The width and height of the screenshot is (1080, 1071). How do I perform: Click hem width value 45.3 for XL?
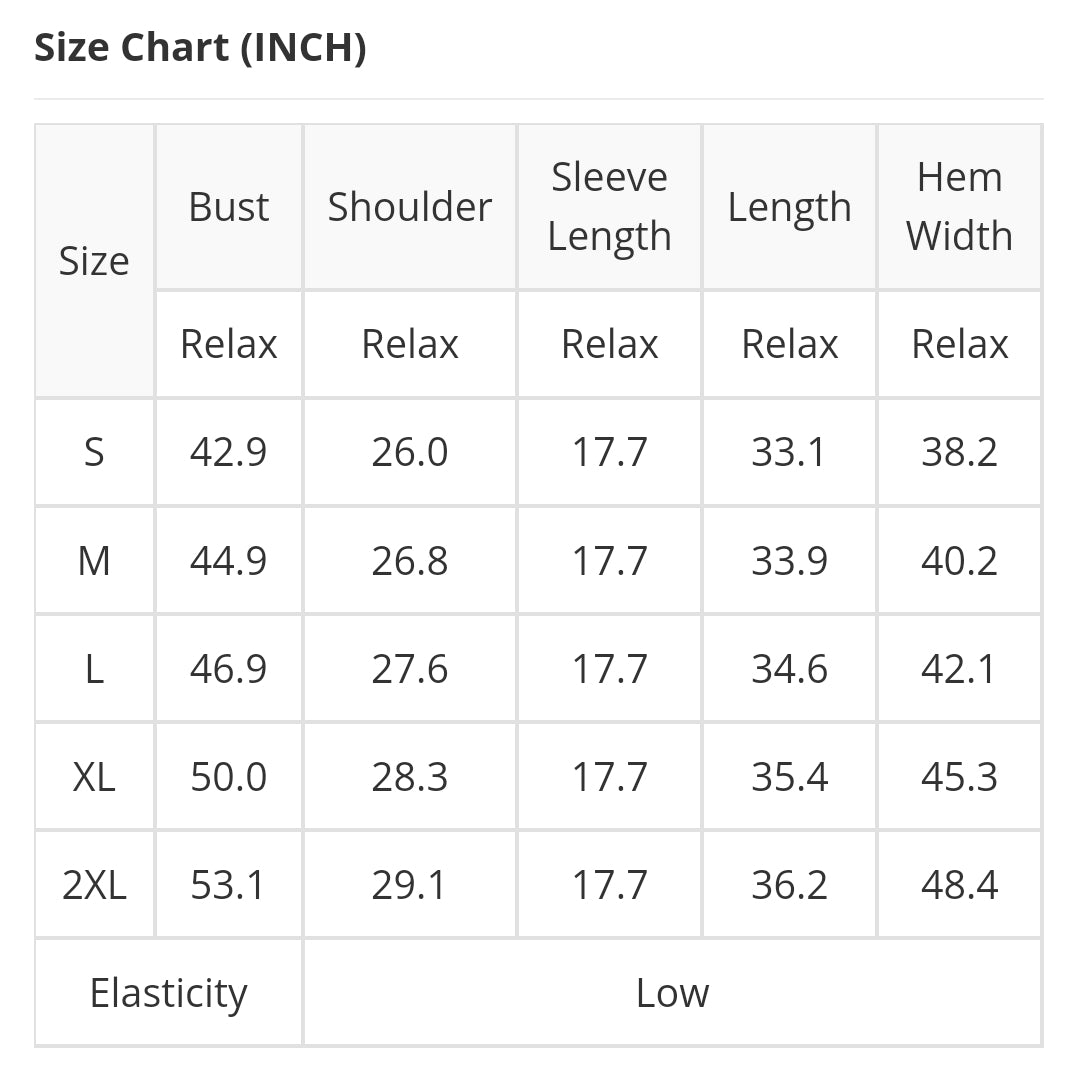[959, 777]
